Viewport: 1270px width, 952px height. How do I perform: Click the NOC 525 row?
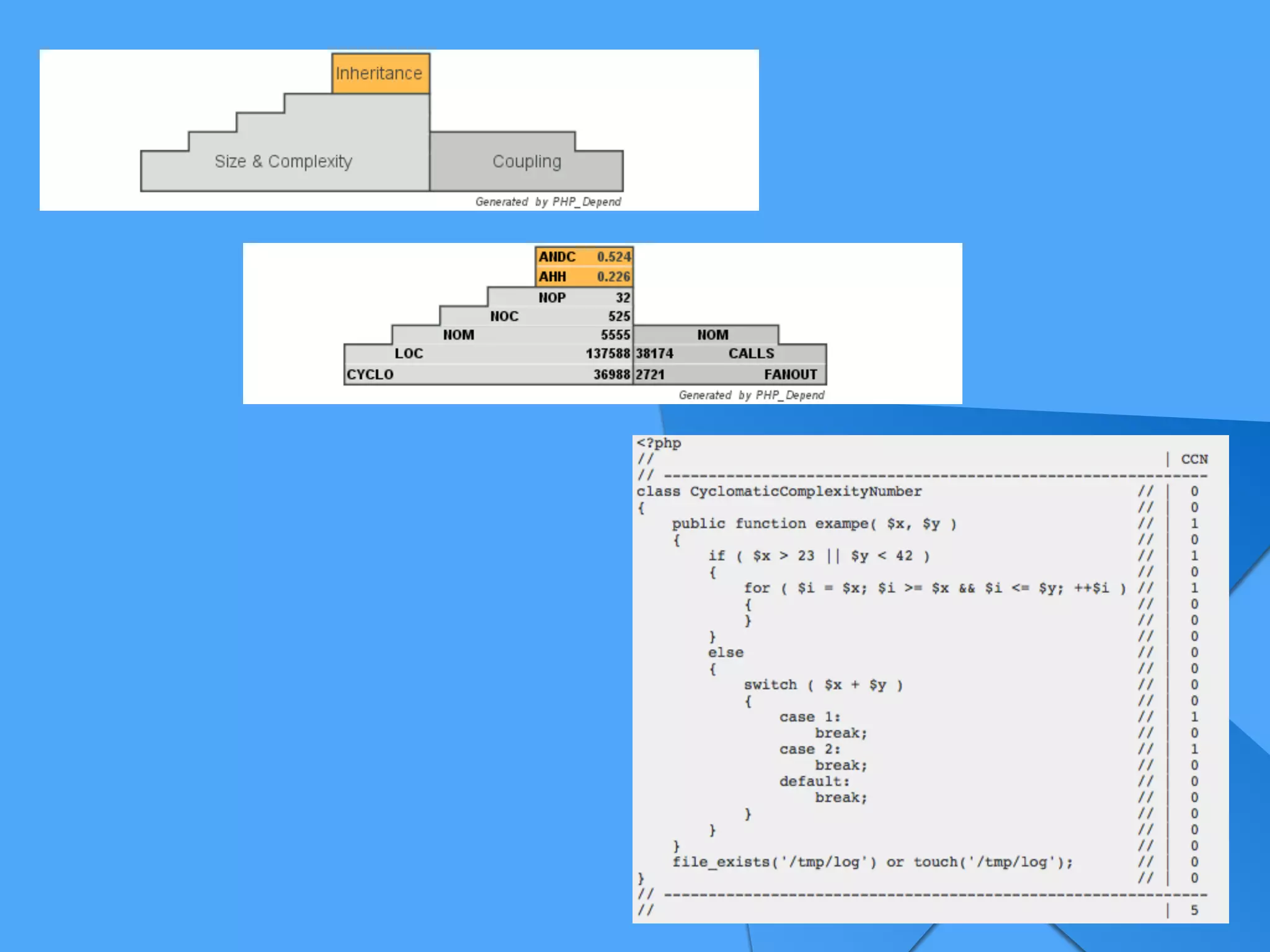(559, 316)
